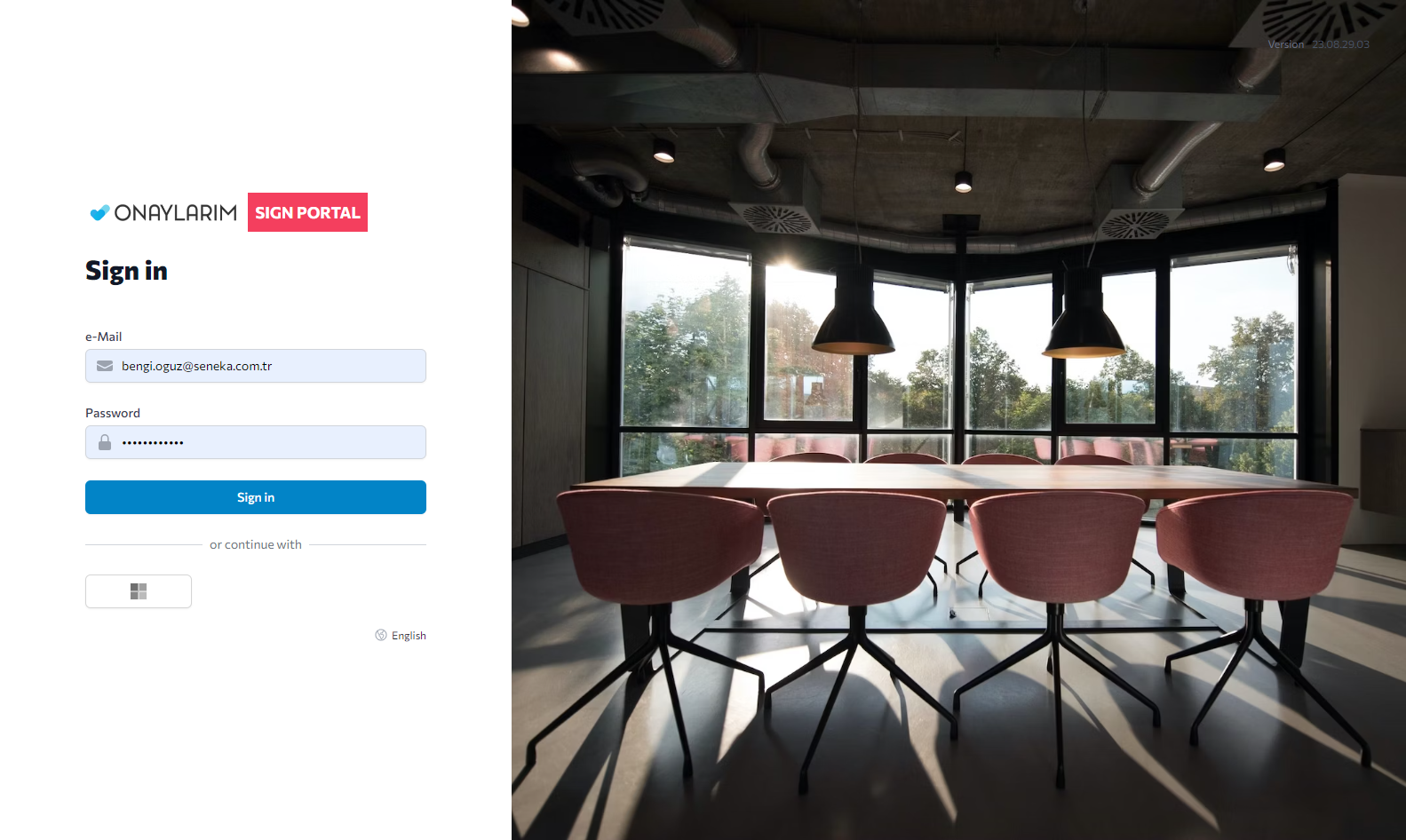
Task: Click the envelope icon in e-Mail field
Action: [105, 366]
